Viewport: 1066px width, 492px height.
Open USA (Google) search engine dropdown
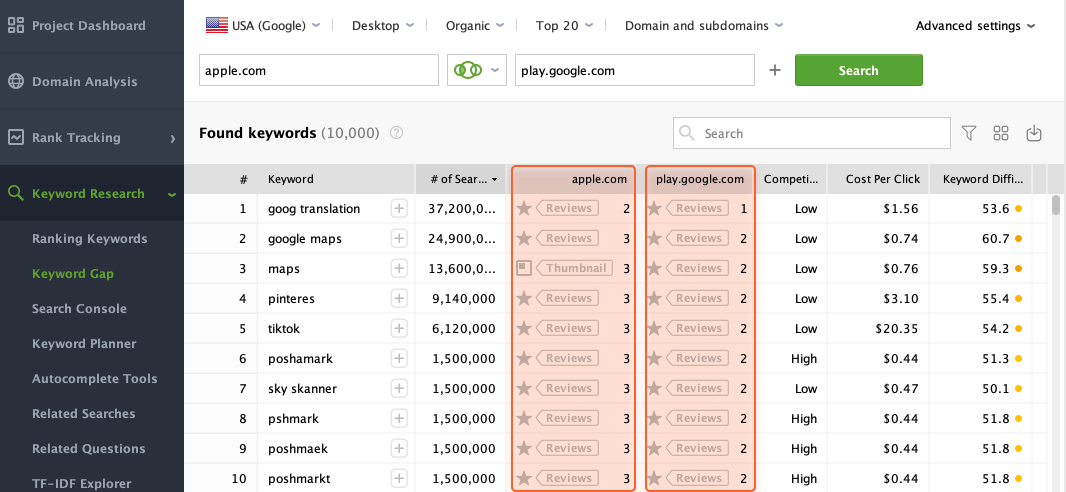[263, 26]
